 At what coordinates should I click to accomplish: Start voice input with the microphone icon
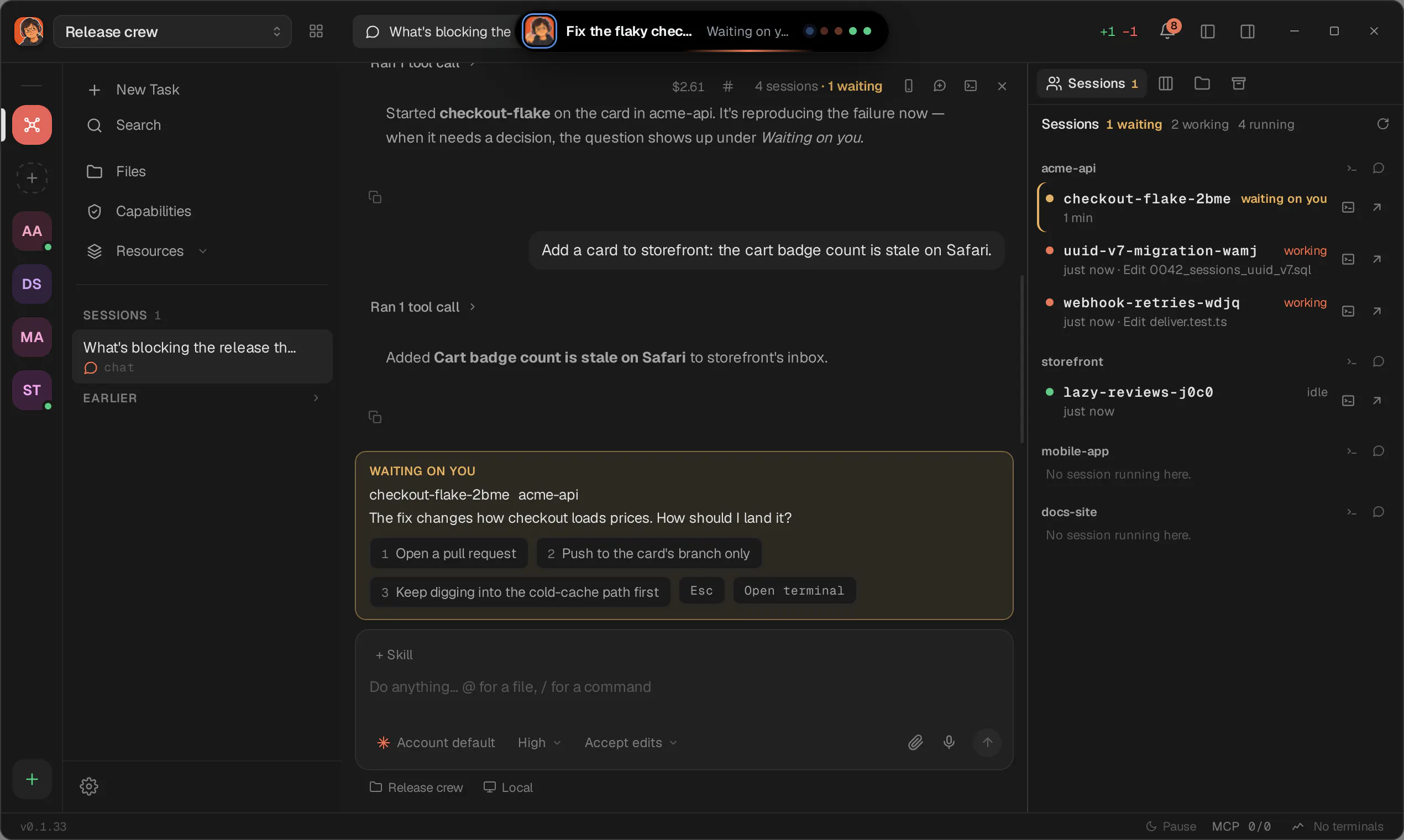(x=950, y=742)
